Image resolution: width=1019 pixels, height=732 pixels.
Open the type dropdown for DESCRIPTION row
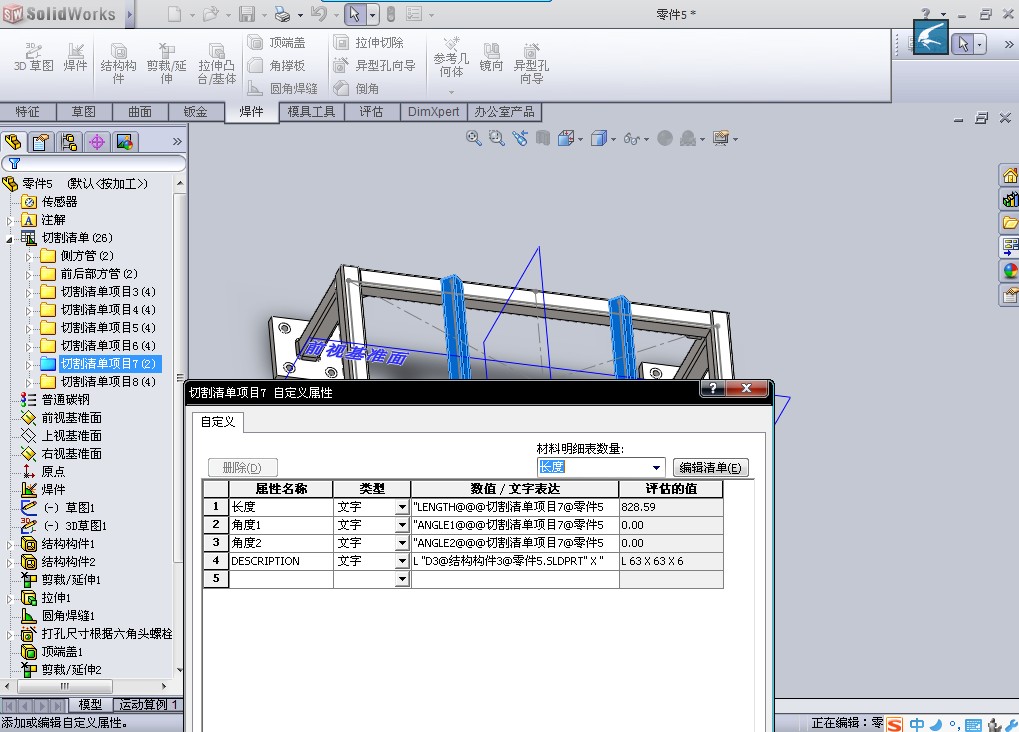[402, 561]
